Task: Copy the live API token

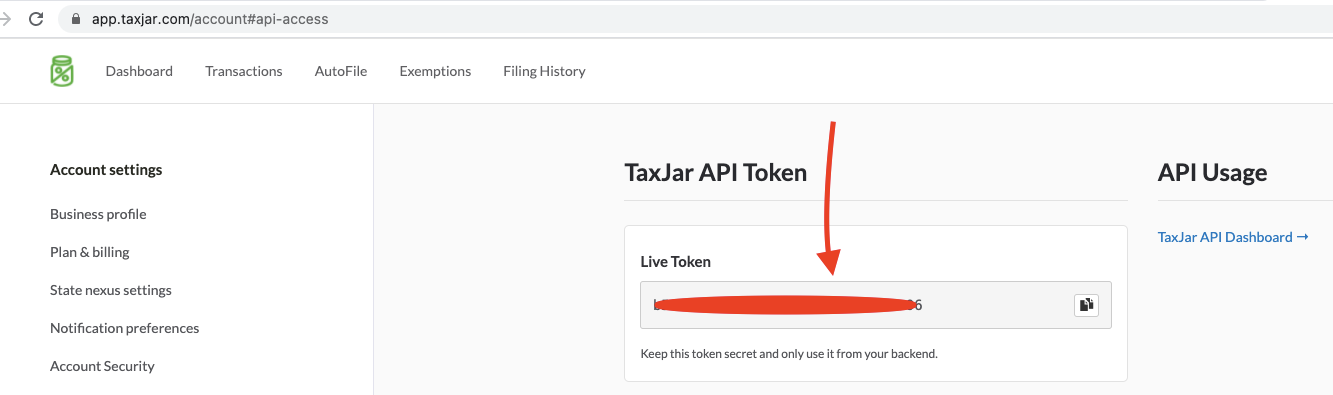Action: click(x=1086, y=305)
